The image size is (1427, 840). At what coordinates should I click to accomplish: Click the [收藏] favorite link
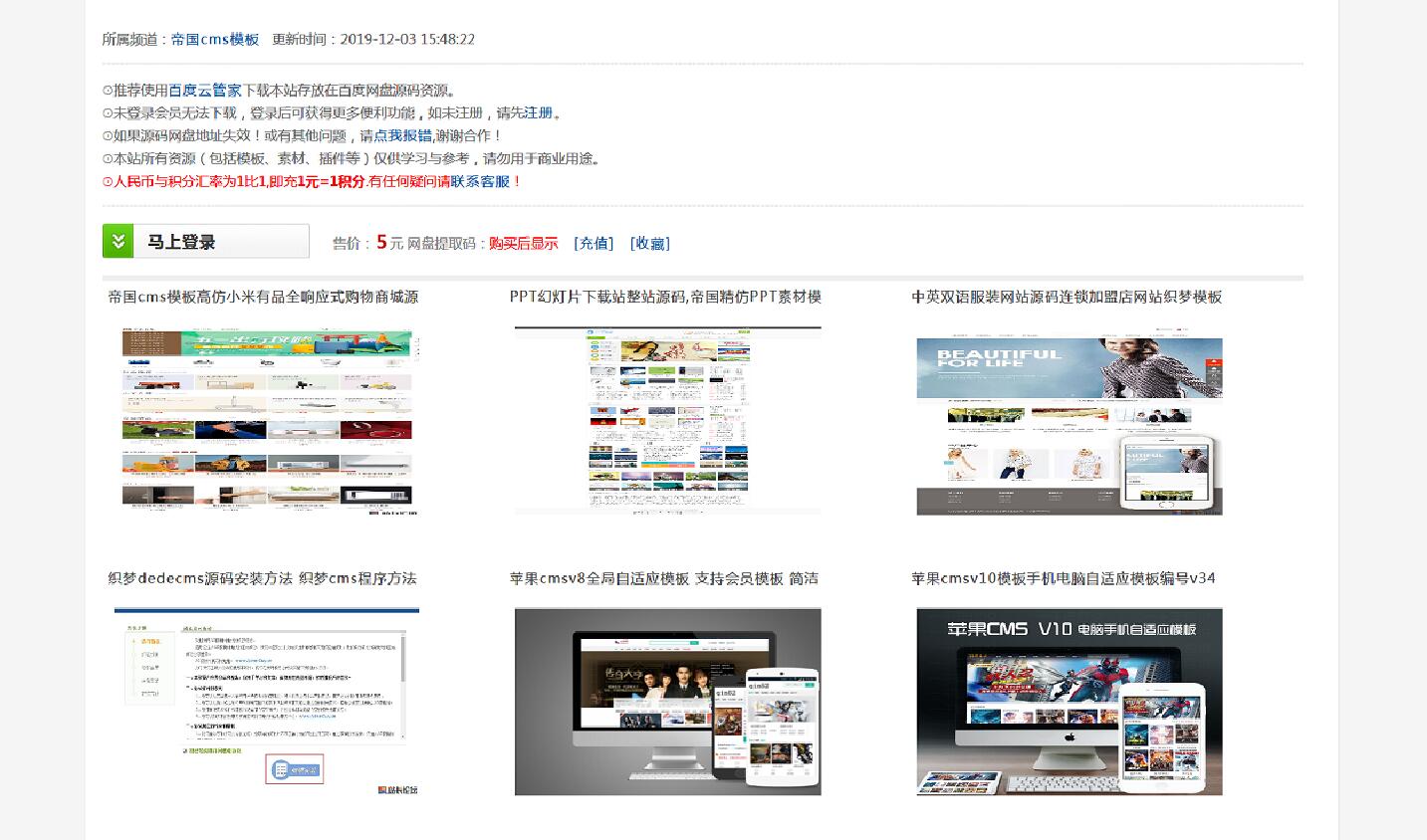[650, 243]
